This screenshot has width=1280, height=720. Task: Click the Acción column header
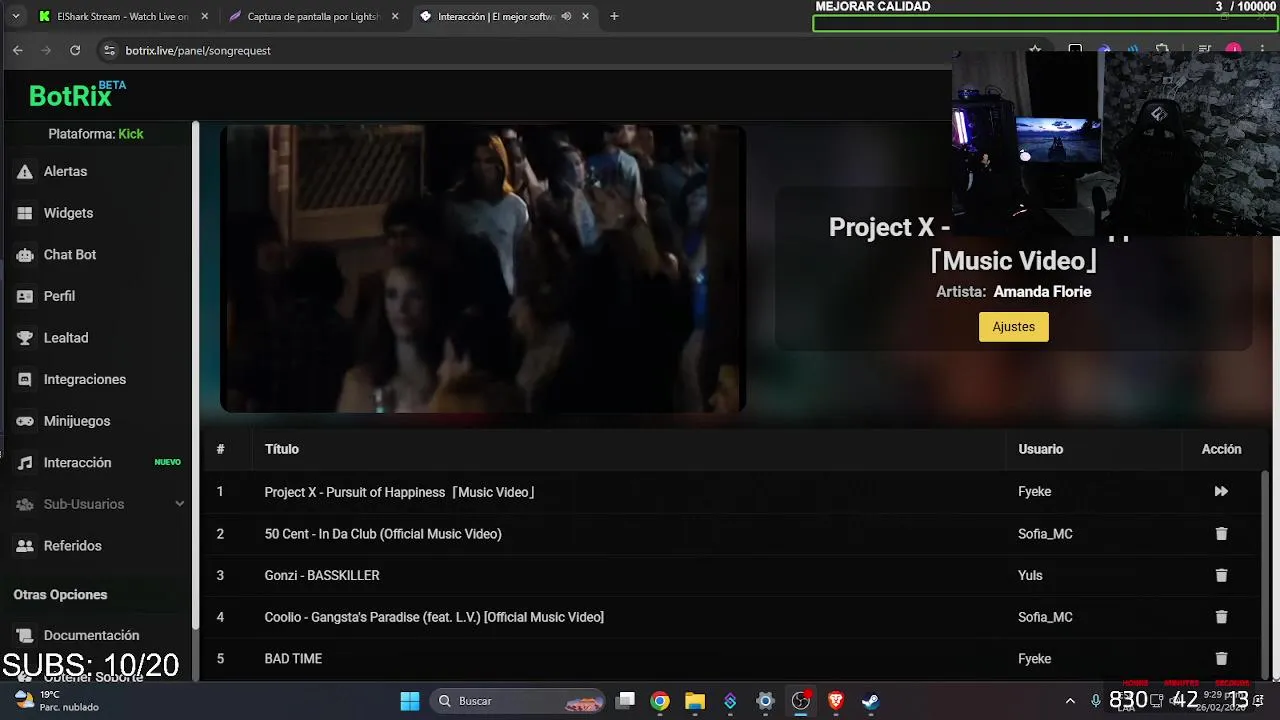(1221, 450)
